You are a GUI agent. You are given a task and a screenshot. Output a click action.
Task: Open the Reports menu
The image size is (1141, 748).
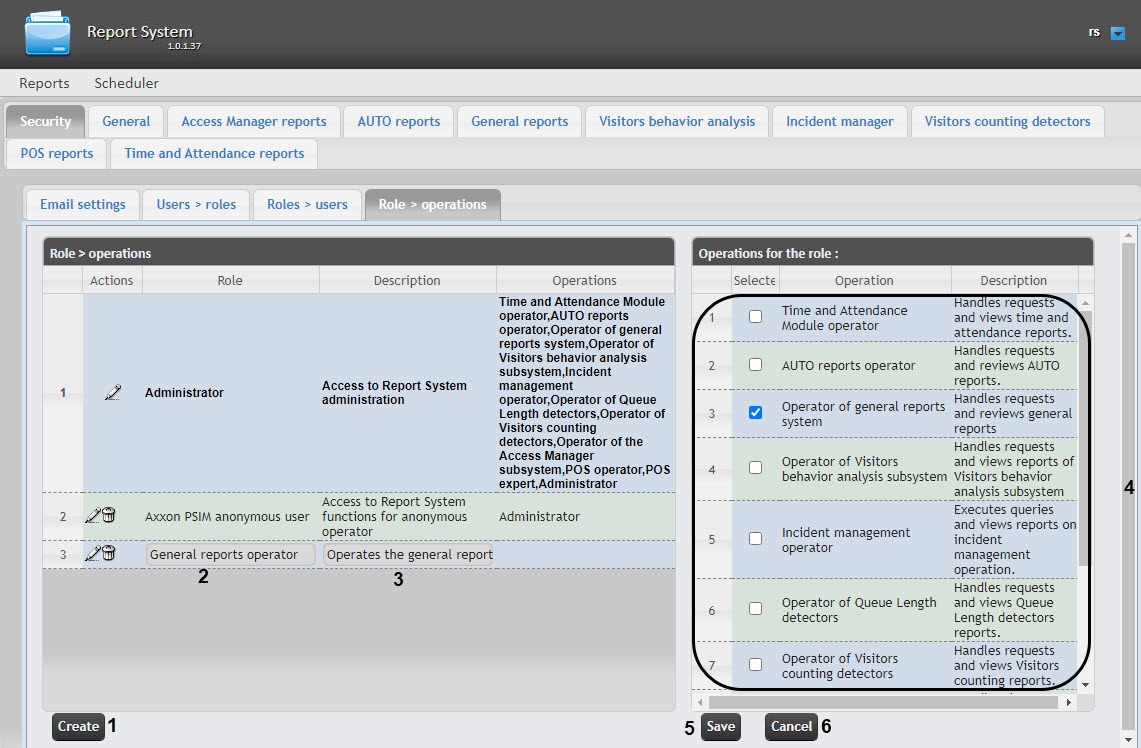coord(44,83)
